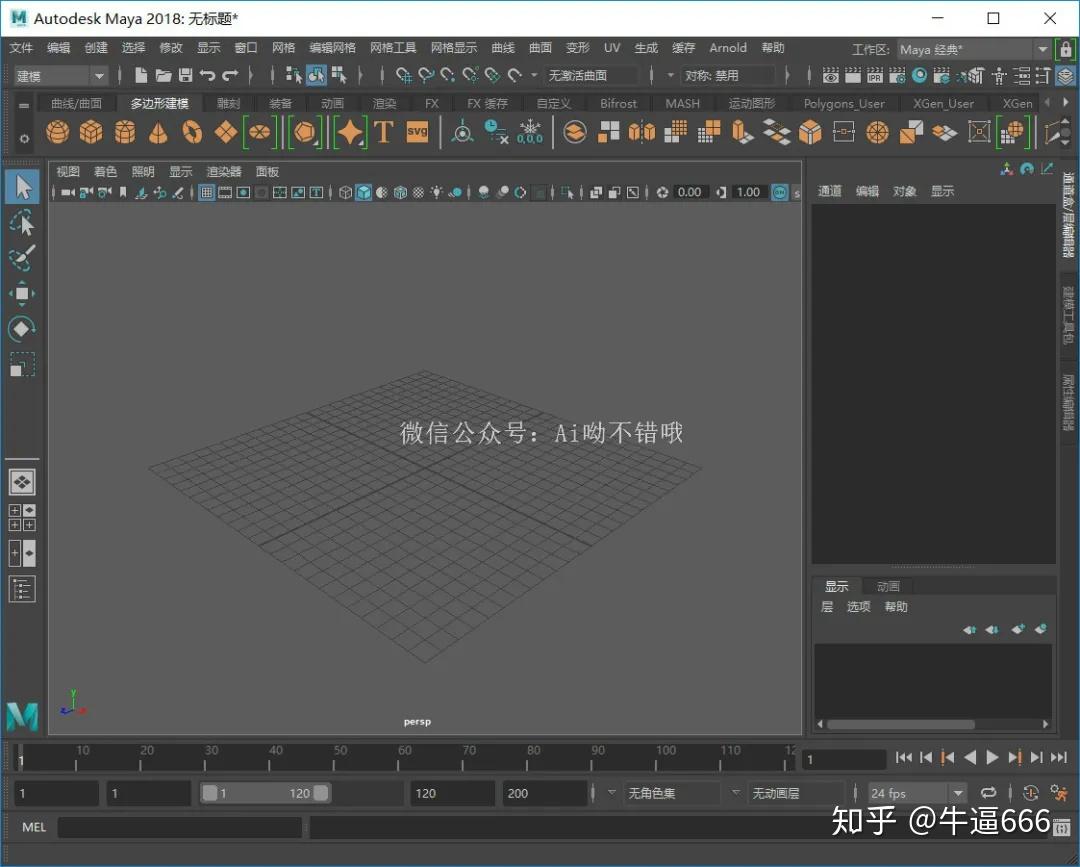Click the 无动画层 button below the timeline
The image size is (1080, 867).
coord(795,793)
